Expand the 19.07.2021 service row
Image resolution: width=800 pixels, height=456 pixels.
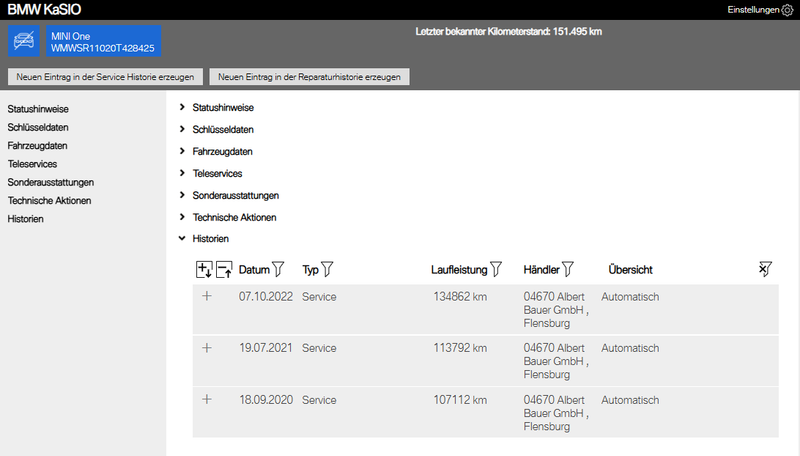pos(207,348)
